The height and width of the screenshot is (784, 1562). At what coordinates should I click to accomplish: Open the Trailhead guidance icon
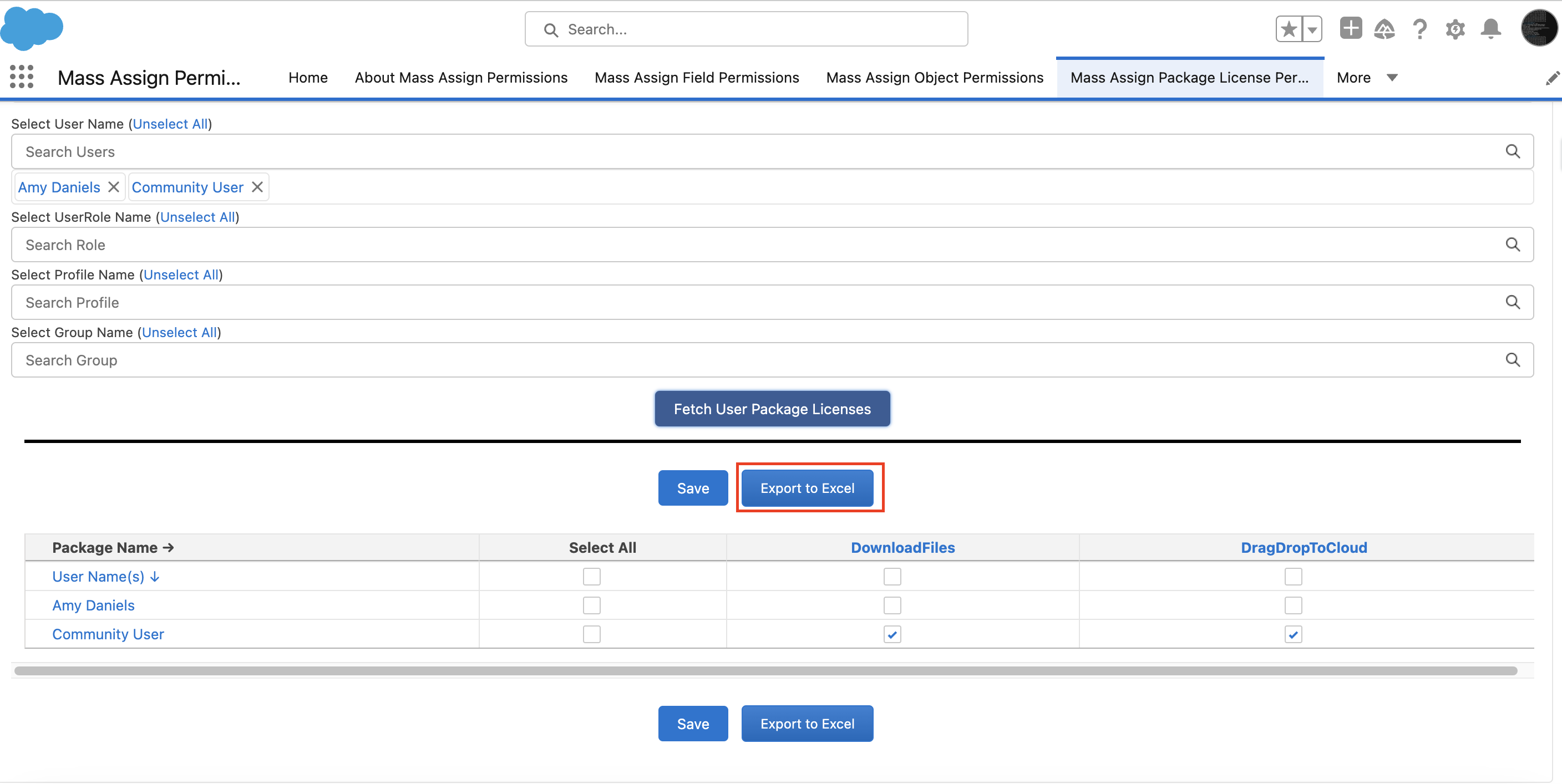(1384, 29)
